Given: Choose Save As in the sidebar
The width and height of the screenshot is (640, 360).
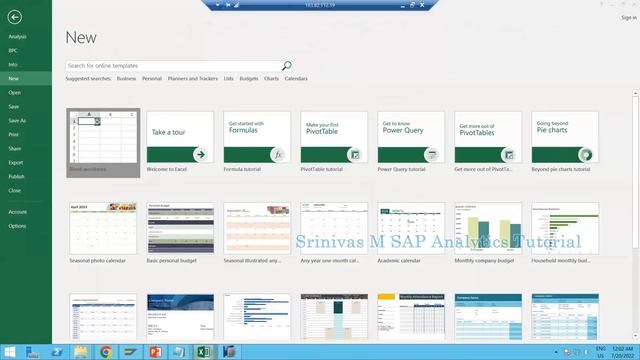Looking at the screenshot, I should tap(17, 121).
